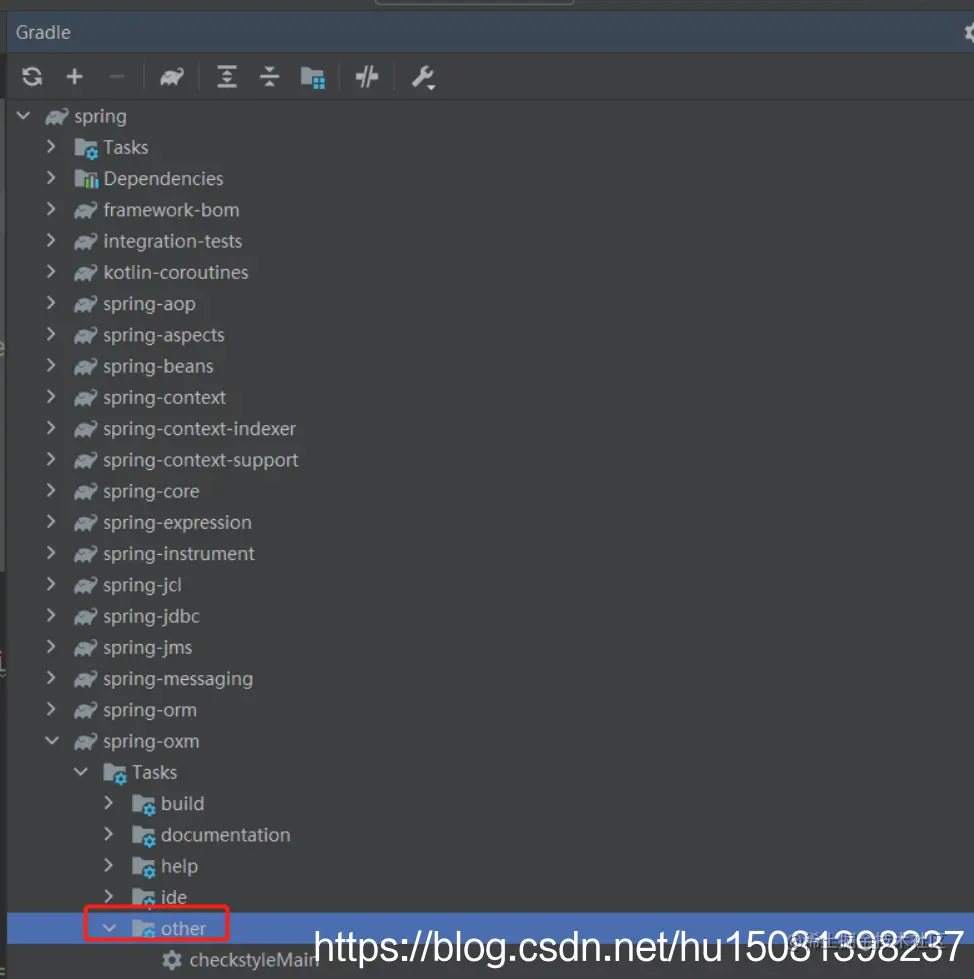
Task: Open Gradle build tool settings wrench
Action: click(423, 77)
